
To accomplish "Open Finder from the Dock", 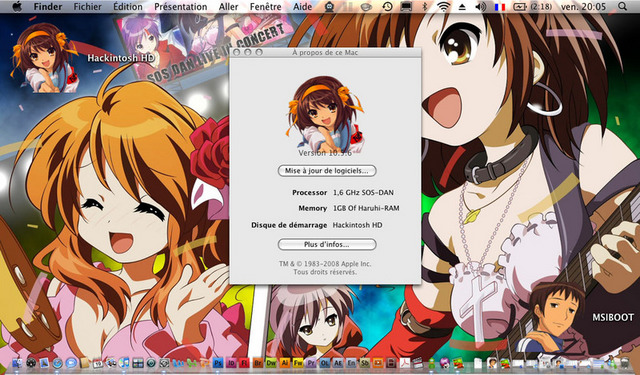I will (17, 363).
